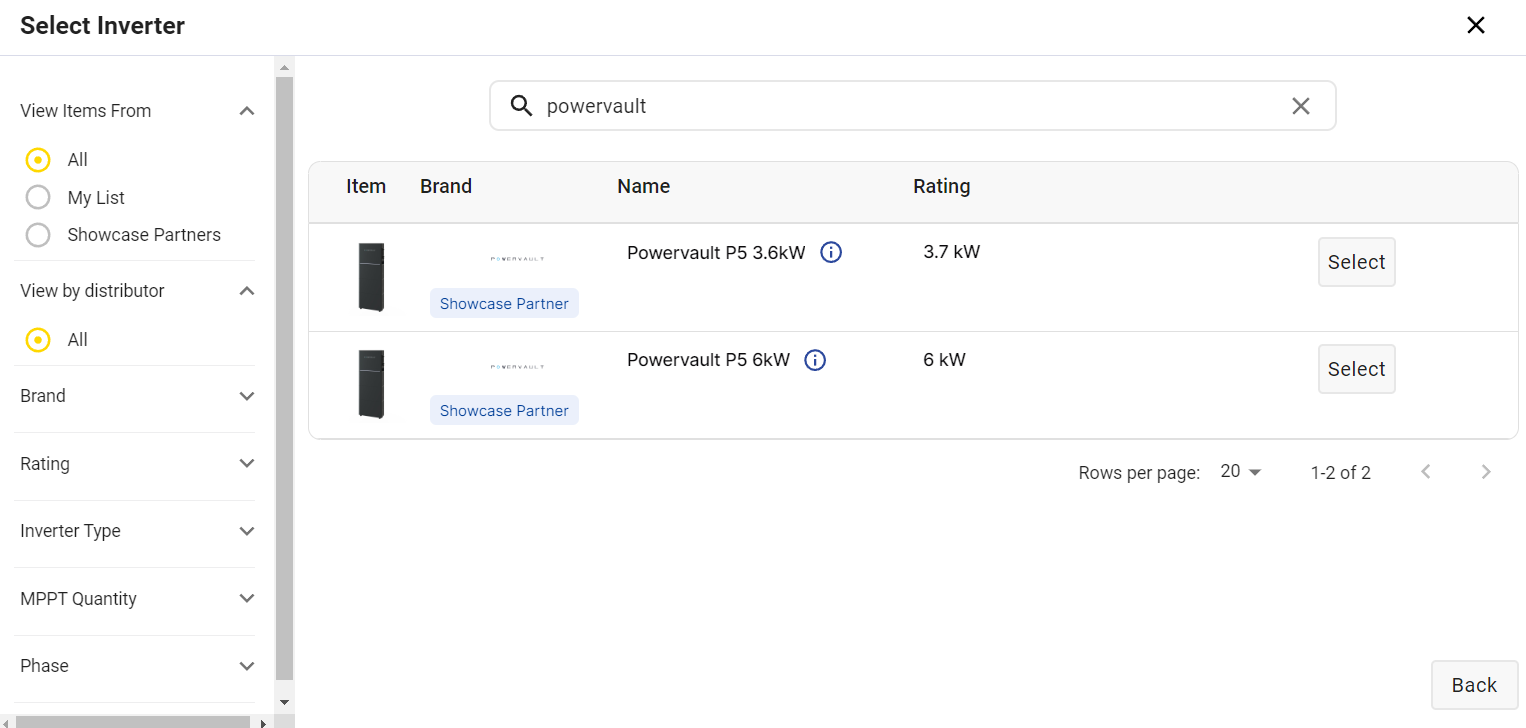Image resolution: width=1526 pixels, height=728 pixels.
Task: Click the search magnifier icon
Action: point(521,106)
